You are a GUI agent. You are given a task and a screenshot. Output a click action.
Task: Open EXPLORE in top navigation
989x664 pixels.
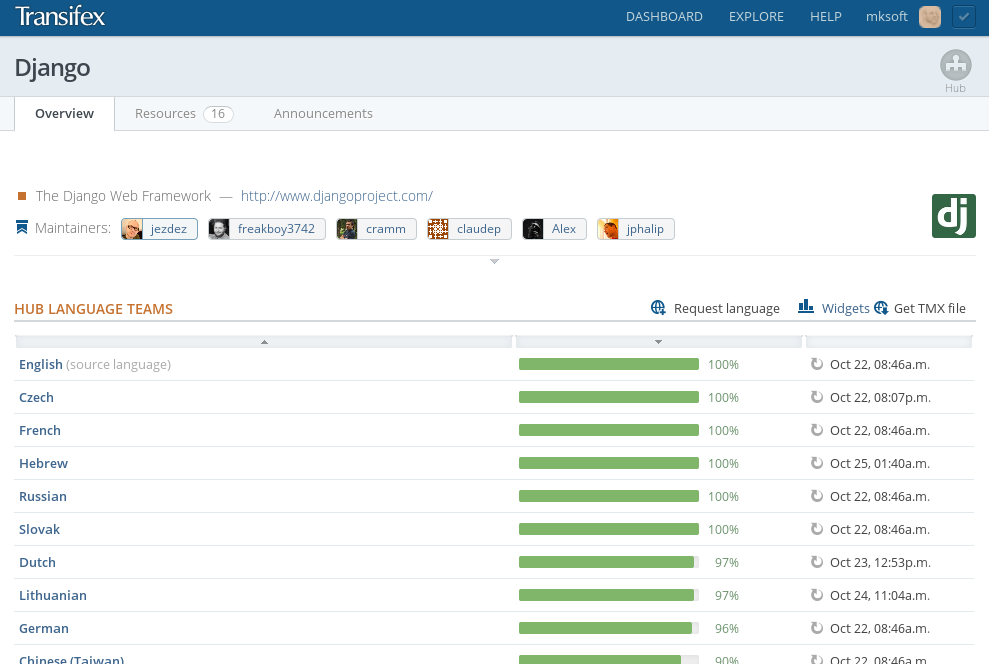756,17
